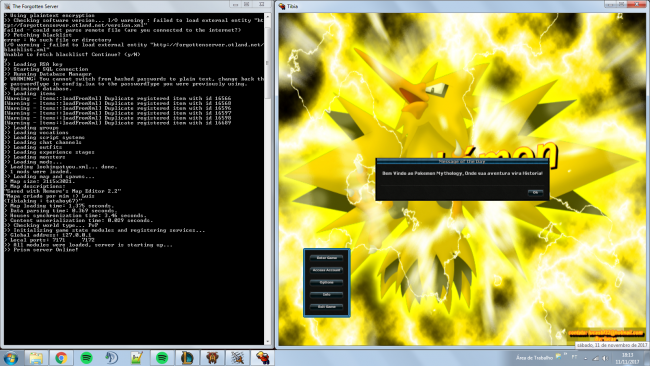This screenshot has height=366, width=650.
Task: Open Google Chrome from the taskbar
Action: 61,358
